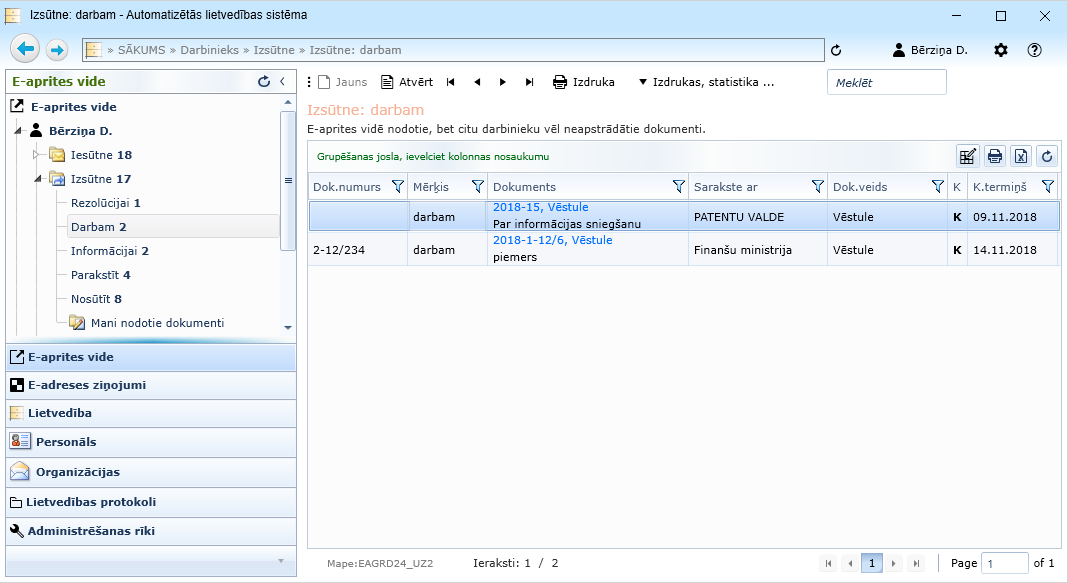Image resolution: width=1068 pixels, height=583 pixels.
Task: Open filter for K.termiņš column
Action: click(1047, 186)
